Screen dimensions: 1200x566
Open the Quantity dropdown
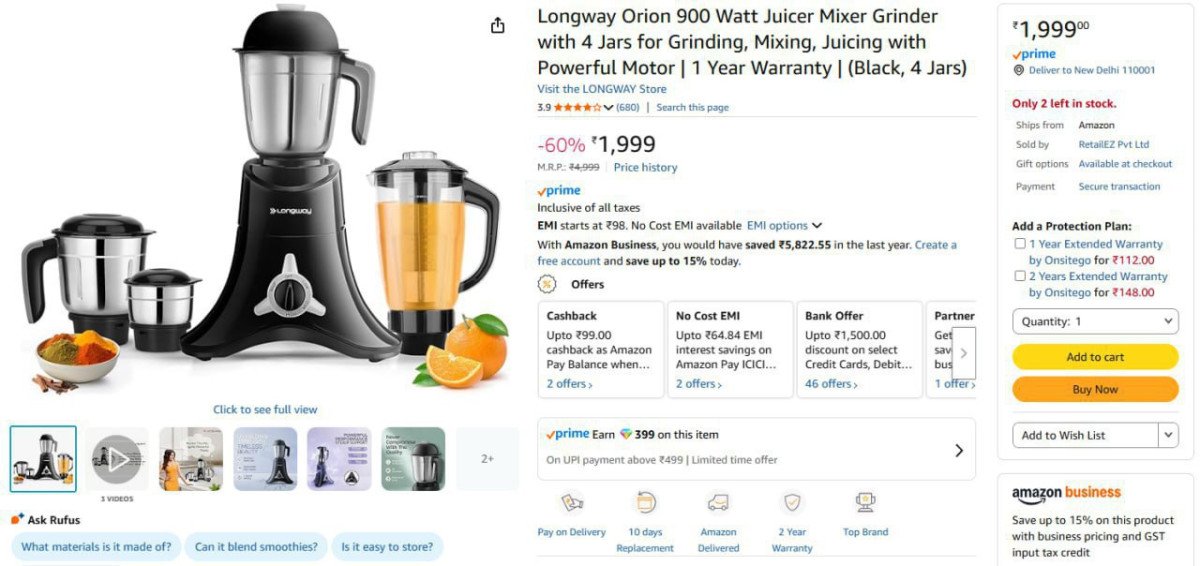click(x=1095, y=322)
